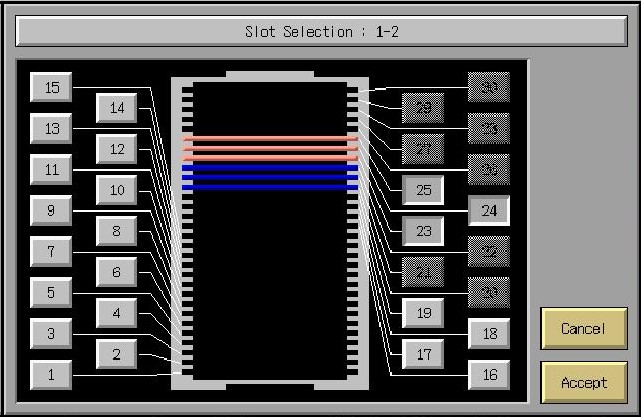Select slot number 15
The height and width of the screenshot is (417, 641).
pos(51,88)
